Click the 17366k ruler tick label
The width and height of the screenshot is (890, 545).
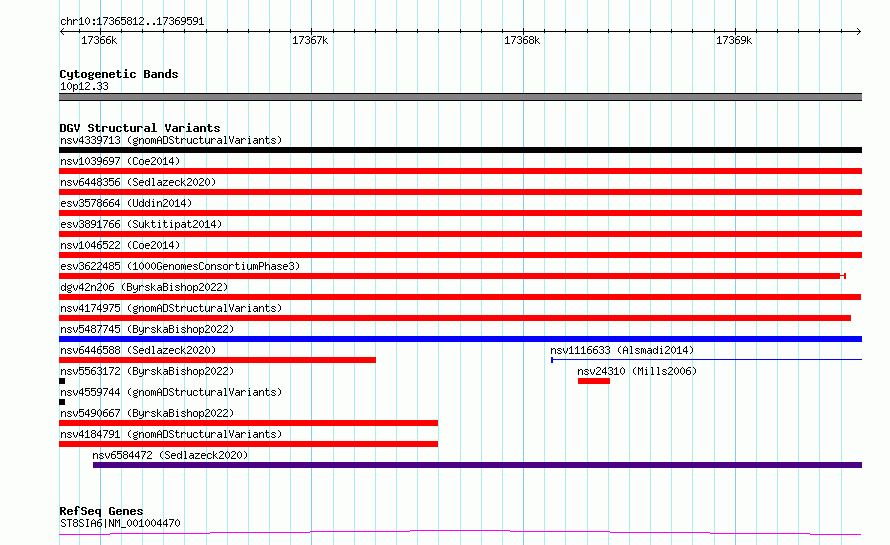point(99,40)
